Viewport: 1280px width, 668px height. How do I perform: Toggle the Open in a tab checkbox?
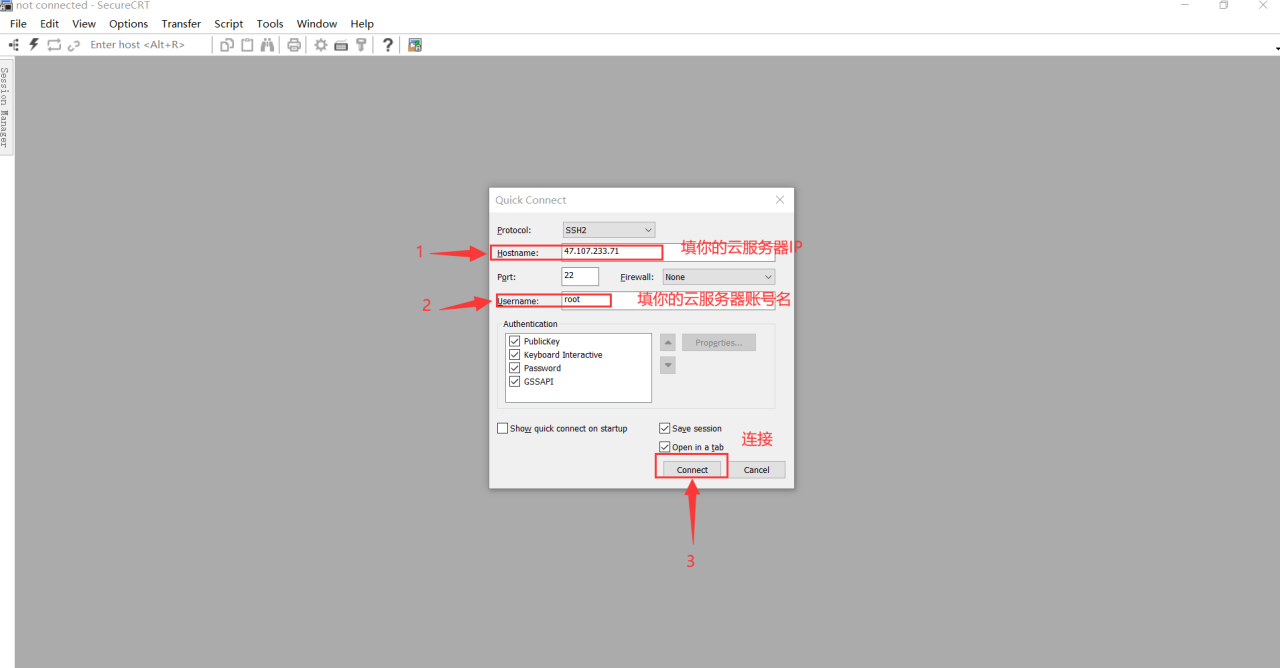pyautogui.click(x=665, y=447)
